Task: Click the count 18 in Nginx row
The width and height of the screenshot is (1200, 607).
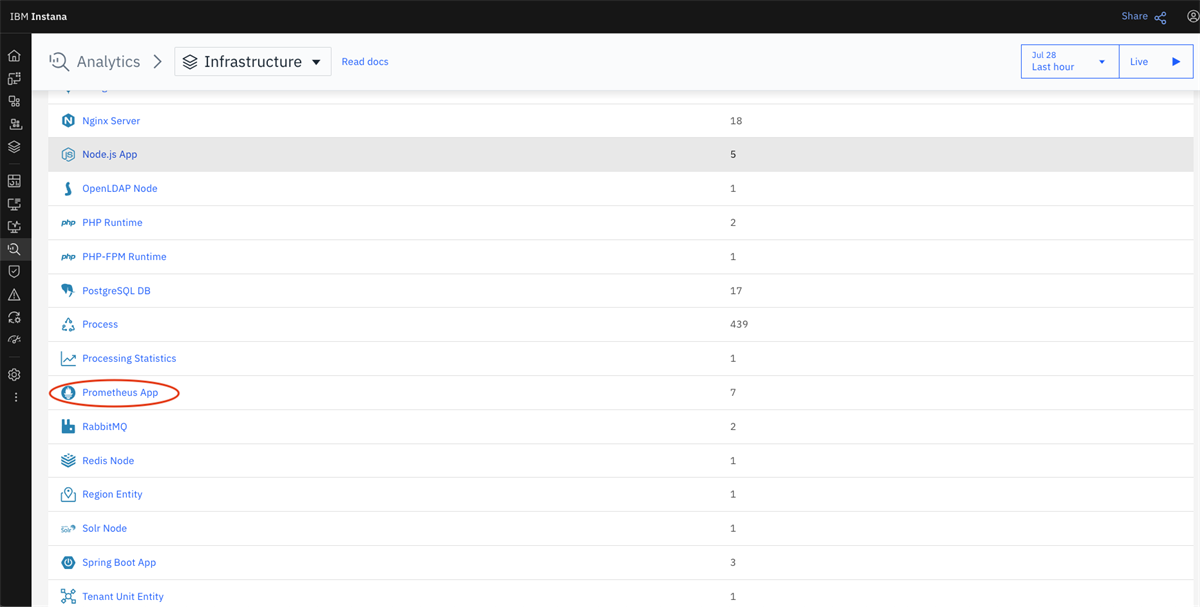Action: [736, 121]
